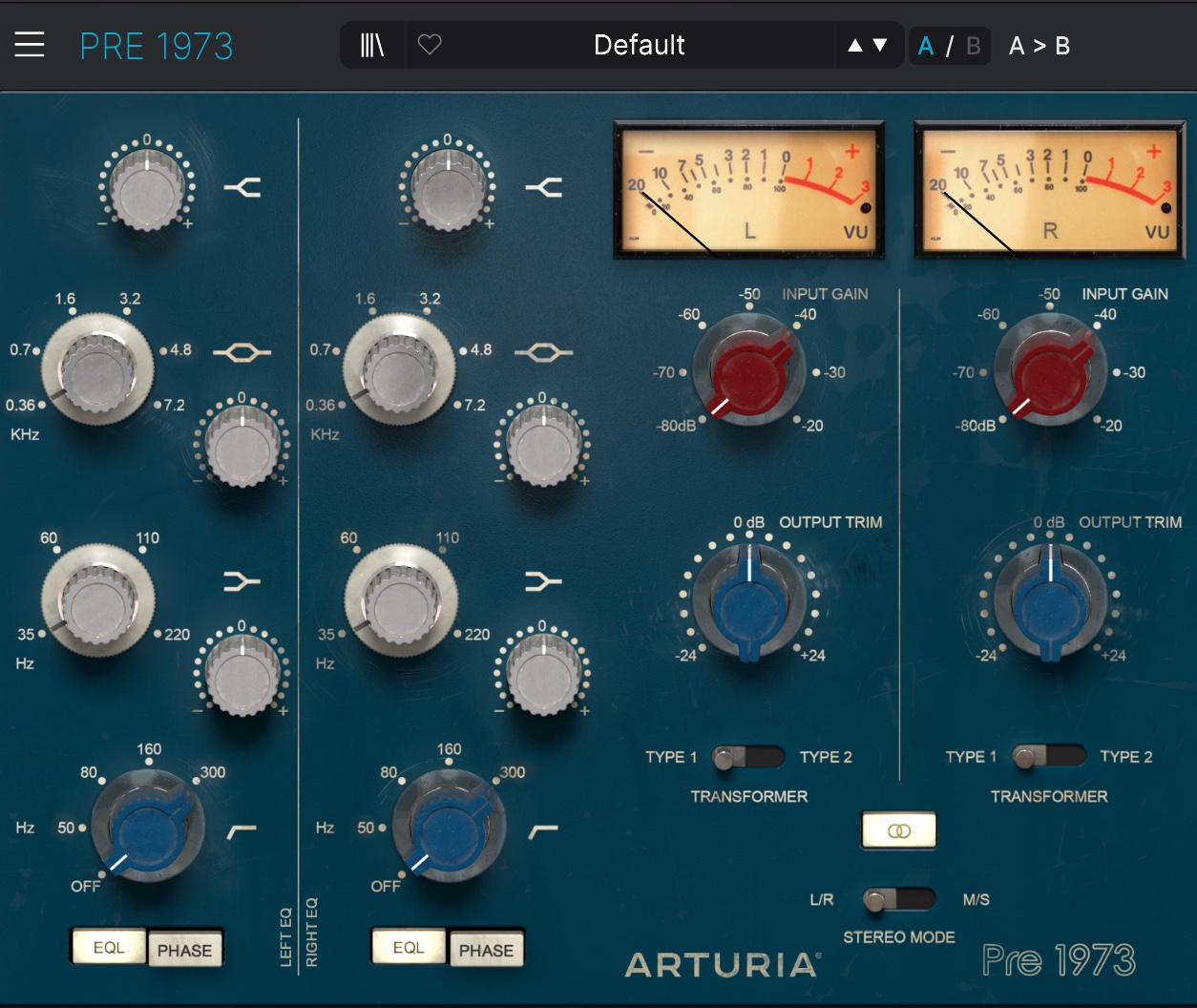The image size is (1197, 1008).
Task: Click the Left EQ 7.2 kHz frequency mark
Action: (x=174, y=405)
